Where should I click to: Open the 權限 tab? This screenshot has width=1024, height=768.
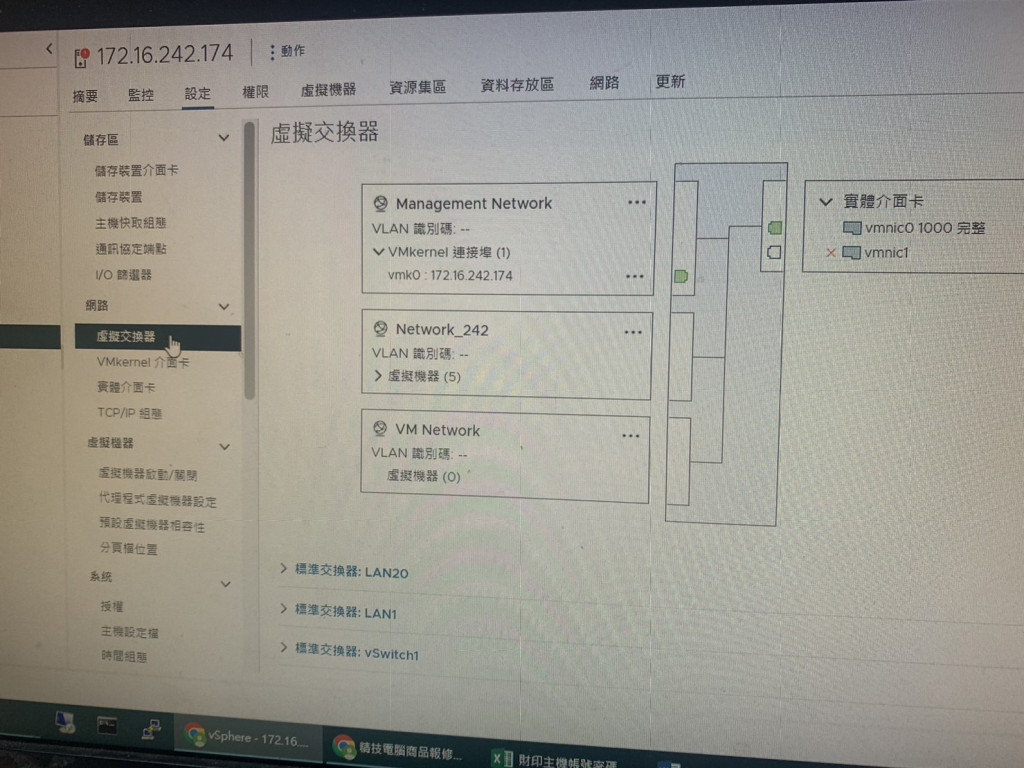255,92
